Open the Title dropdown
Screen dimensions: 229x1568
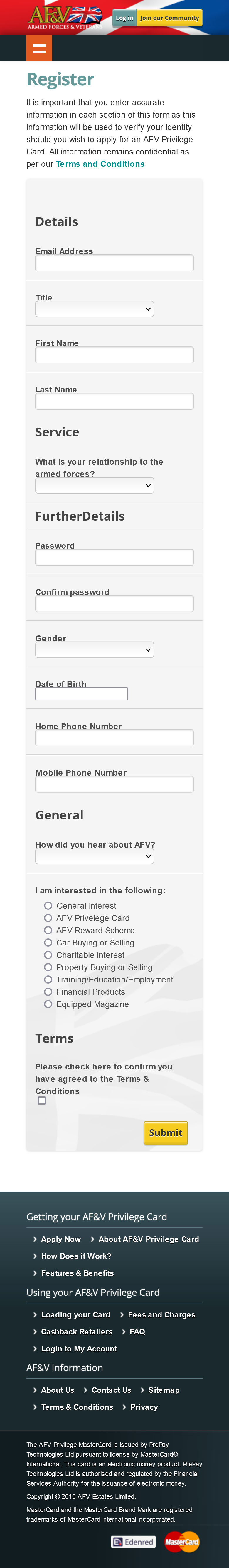[x=95, y=309]
